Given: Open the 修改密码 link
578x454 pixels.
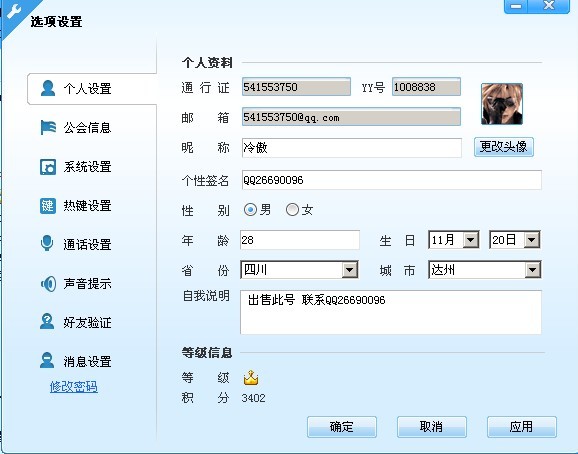Looking at the screenshot, I should coord(74,387).
